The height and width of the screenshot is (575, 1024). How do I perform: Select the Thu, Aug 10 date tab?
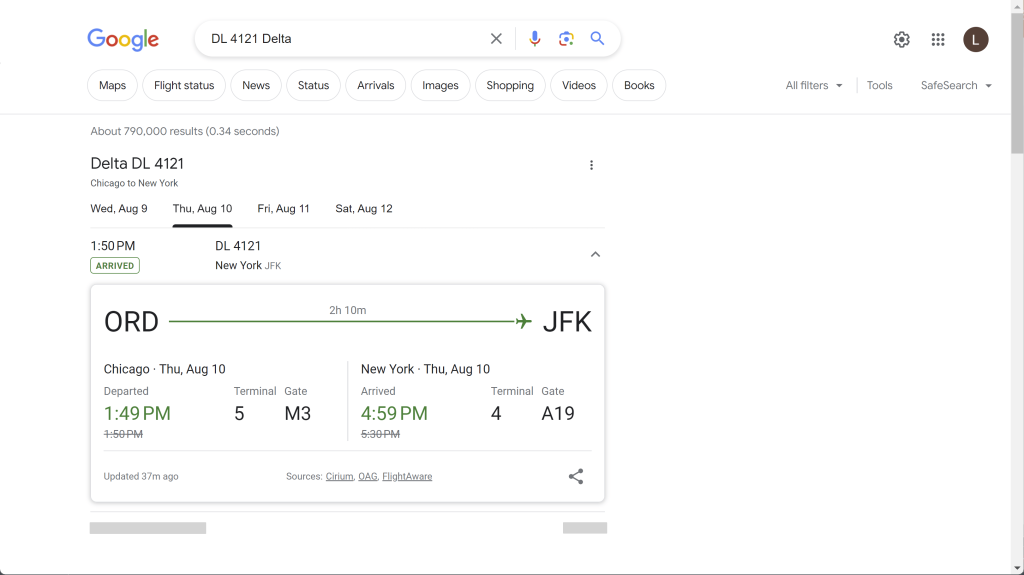pos(202,208)
